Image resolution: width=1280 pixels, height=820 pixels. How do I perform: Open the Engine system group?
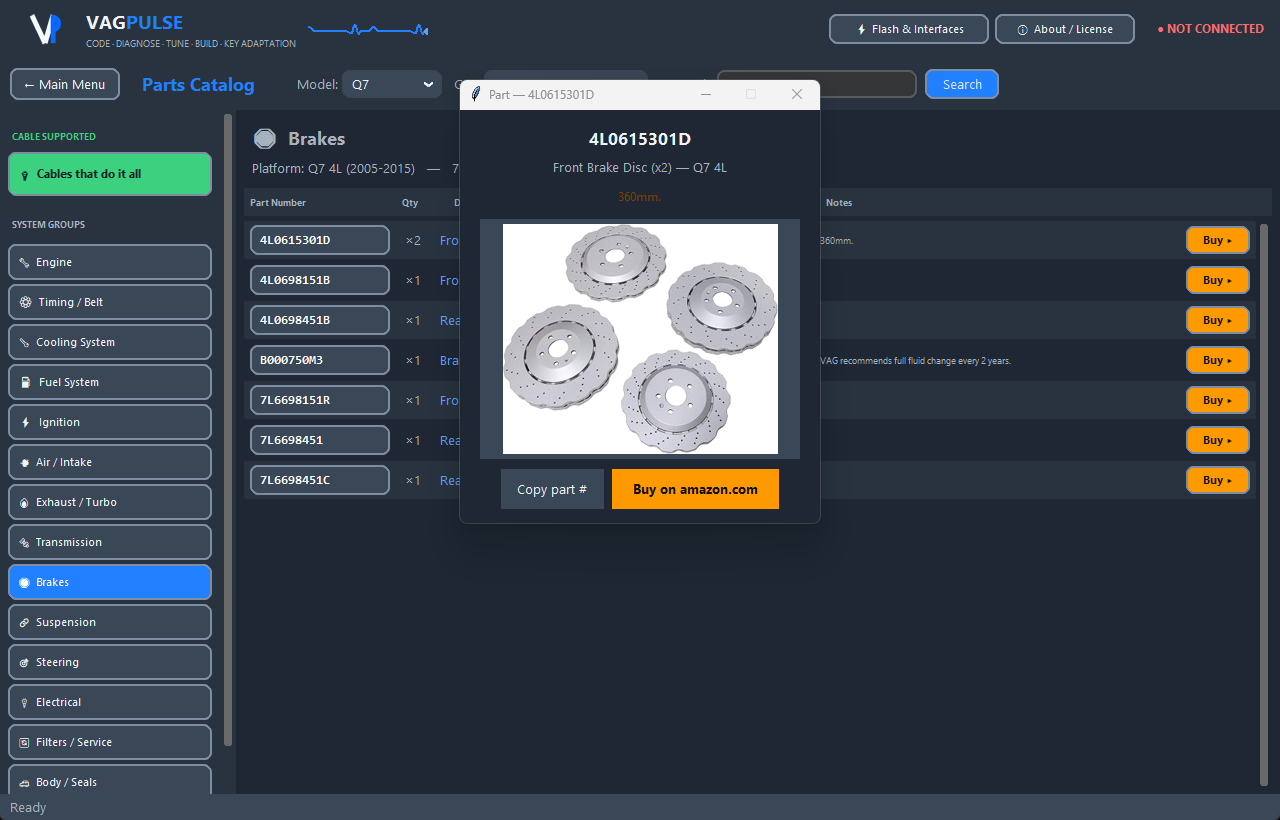110,262
